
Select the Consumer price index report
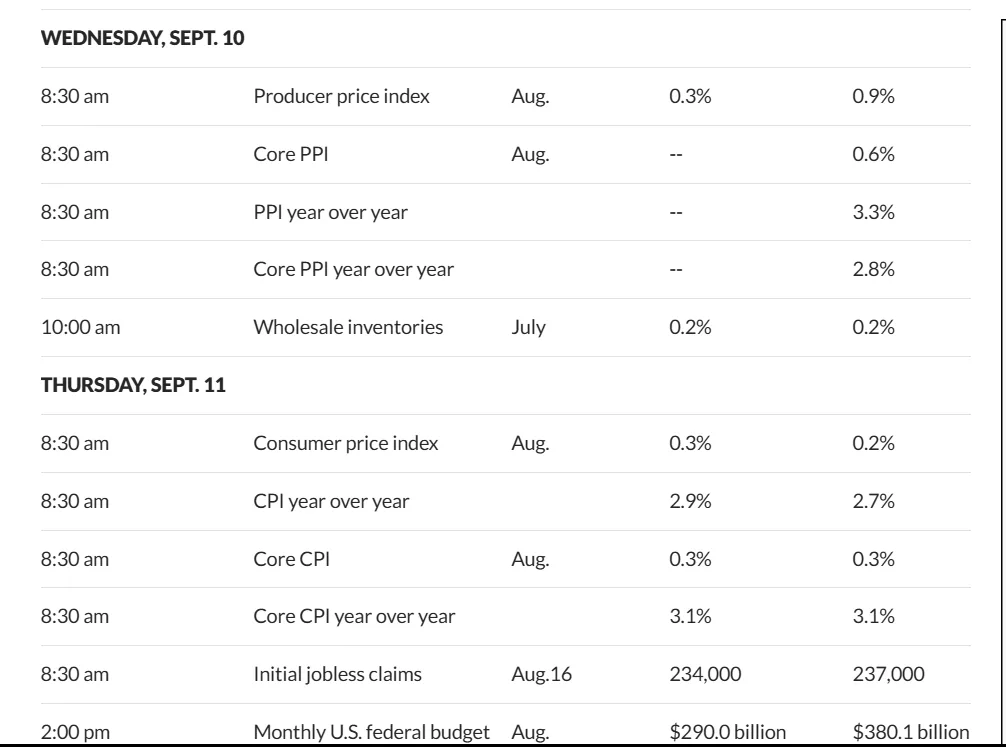coord(346,443)
